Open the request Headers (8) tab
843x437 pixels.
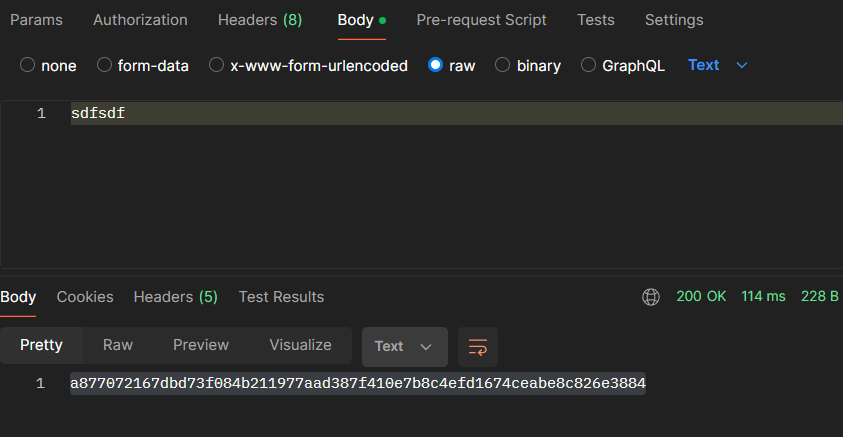260,20
